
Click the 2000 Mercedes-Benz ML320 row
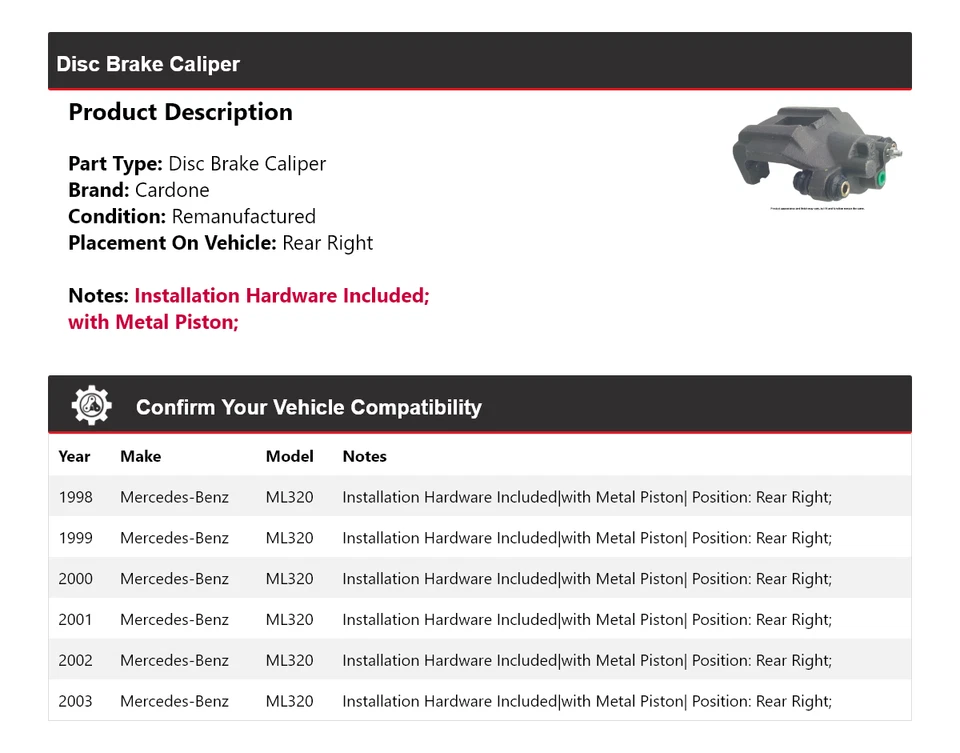pos(479,579)
